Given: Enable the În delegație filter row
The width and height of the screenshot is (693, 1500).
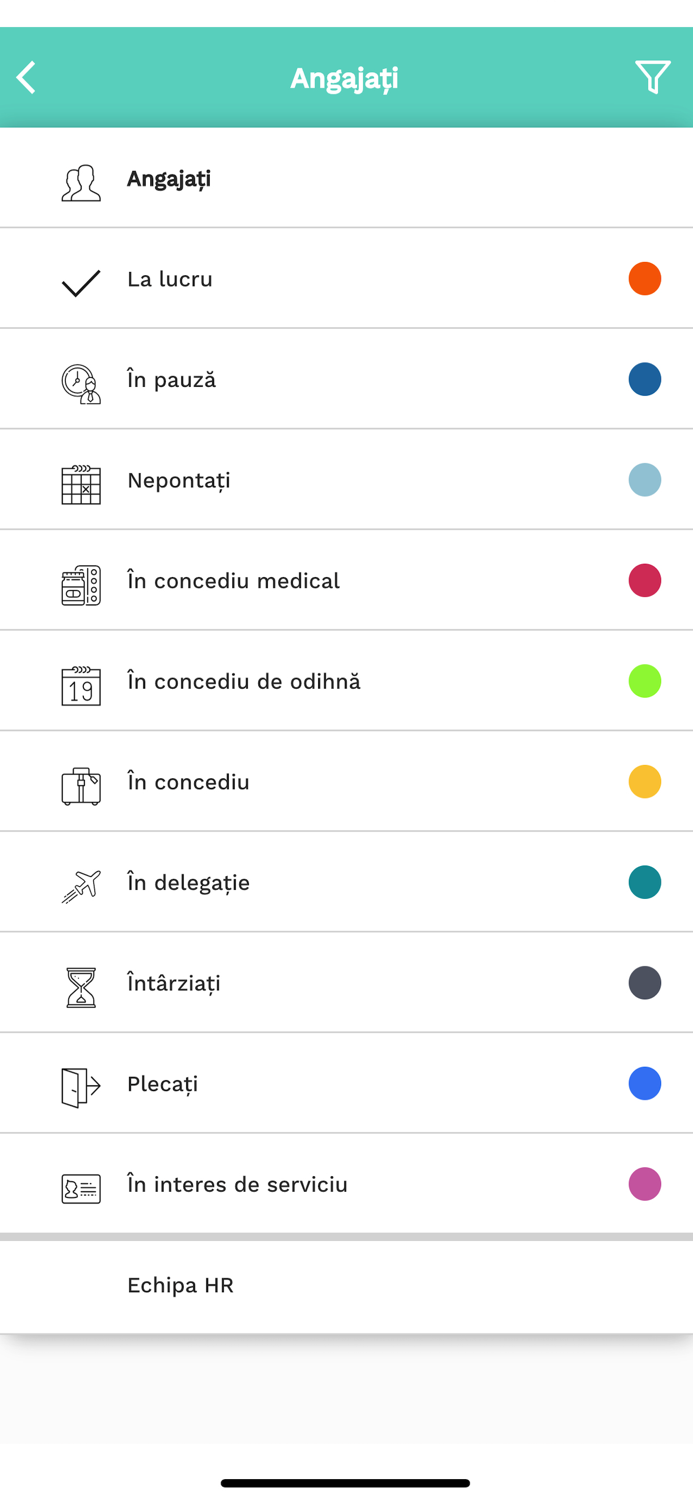Looking at the screenshot, I should click(346, 882).
